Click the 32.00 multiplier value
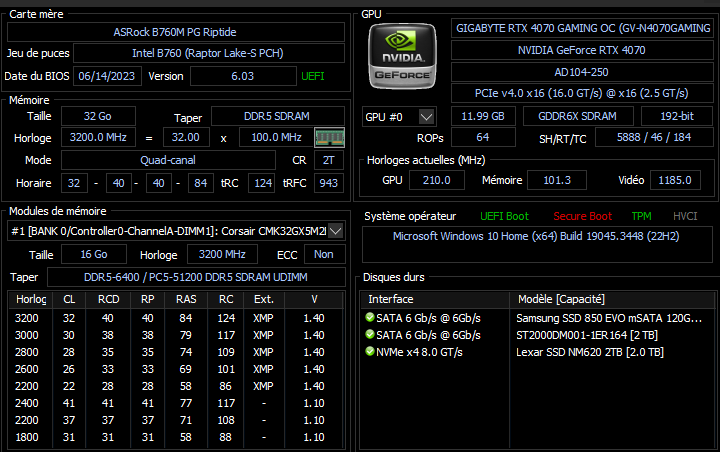The height and width of the screenshot is (452, 720). tap(186, 137)
